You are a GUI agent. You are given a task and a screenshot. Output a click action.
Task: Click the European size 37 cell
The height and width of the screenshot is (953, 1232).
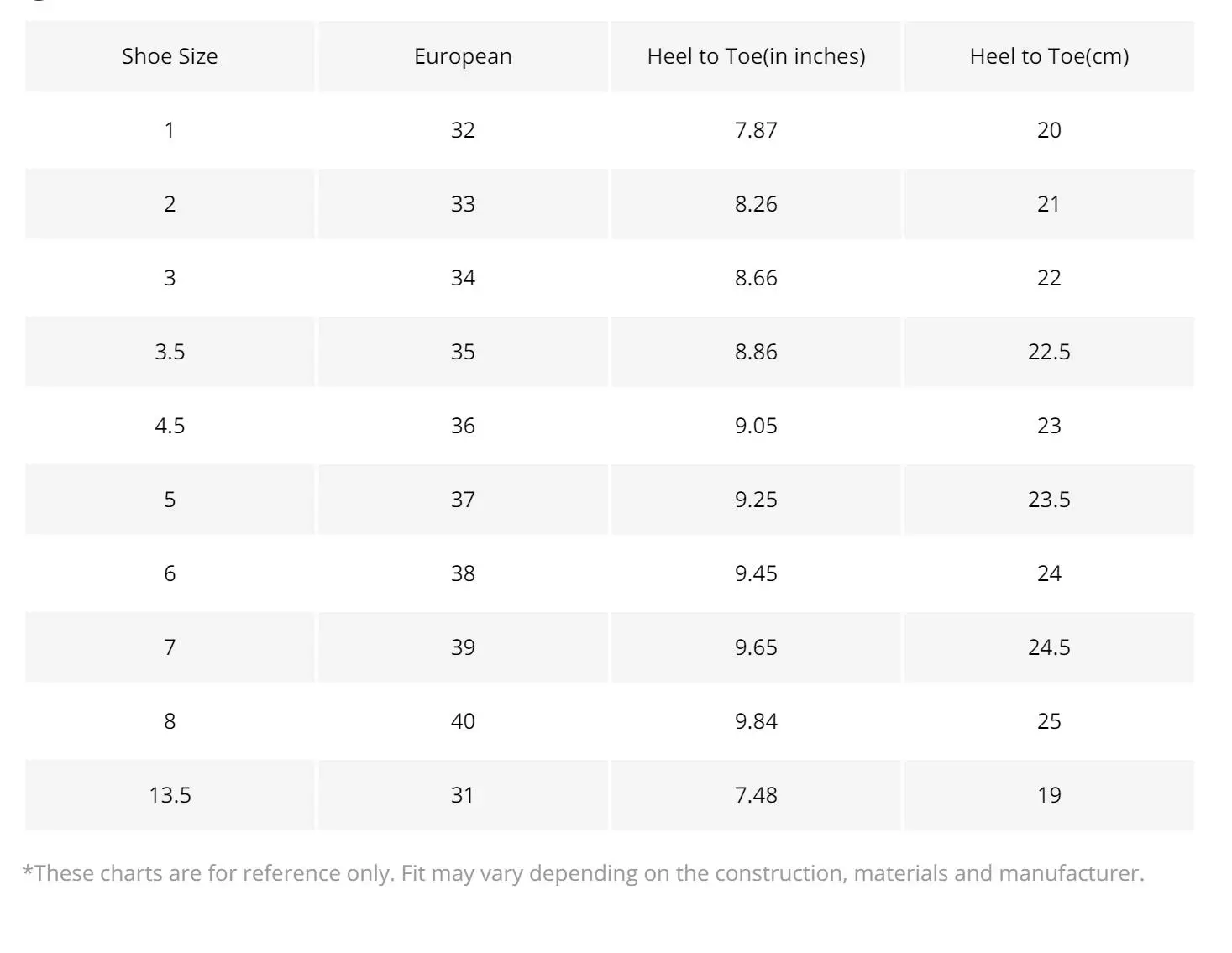(x=463, y=500)
